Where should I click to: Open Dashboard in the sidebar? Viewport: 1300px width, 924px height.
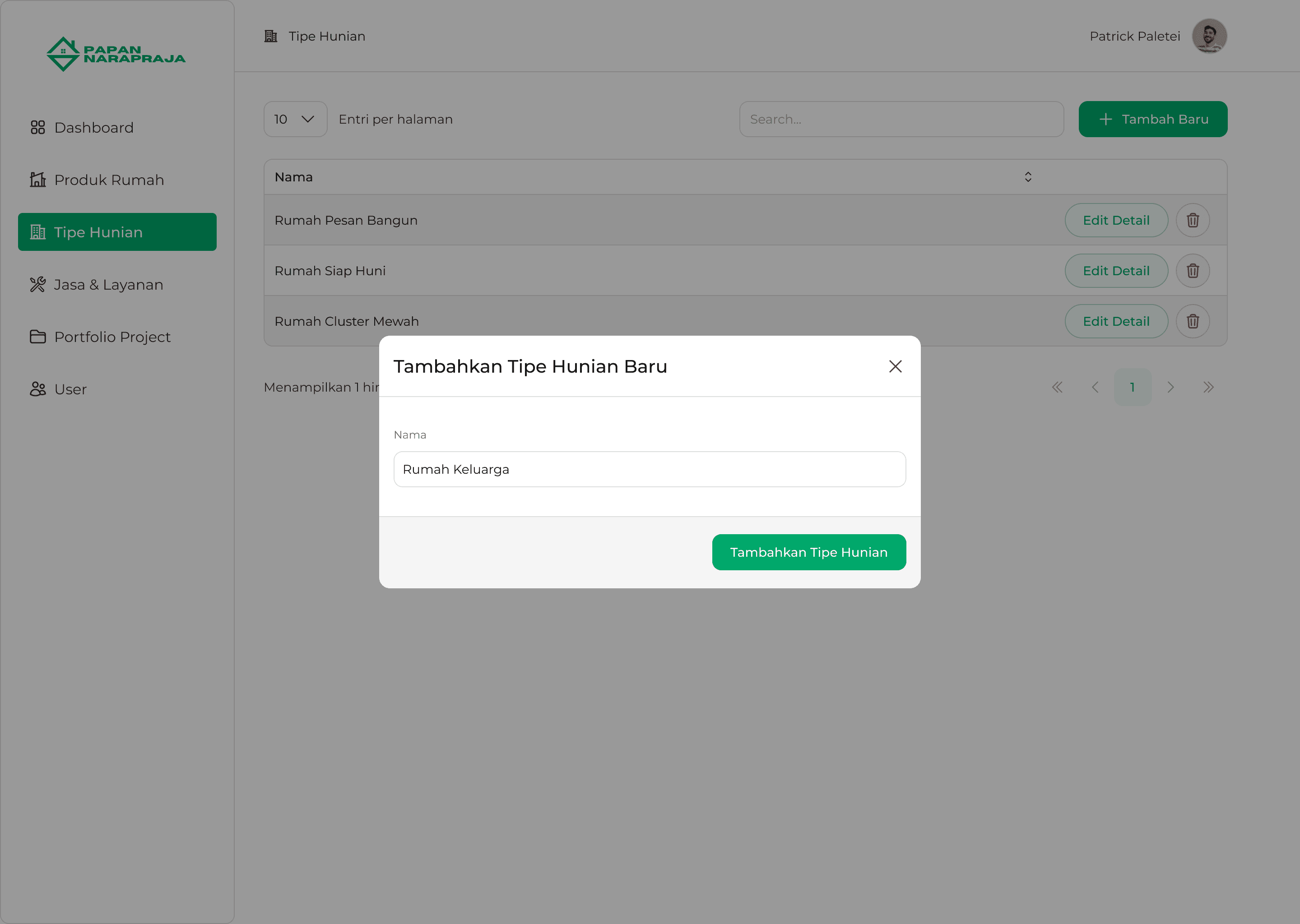[94, 127]
